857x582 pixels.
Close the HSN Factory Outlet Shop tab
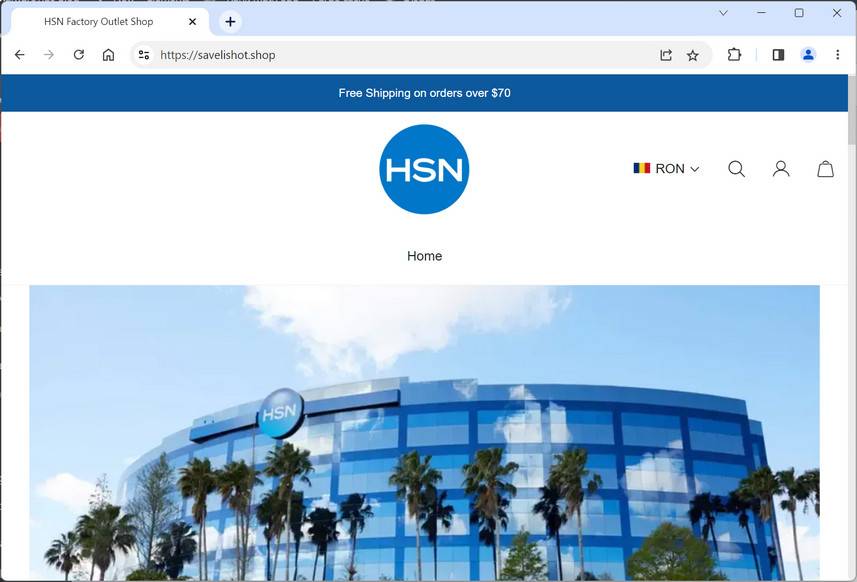pos(192,21)
